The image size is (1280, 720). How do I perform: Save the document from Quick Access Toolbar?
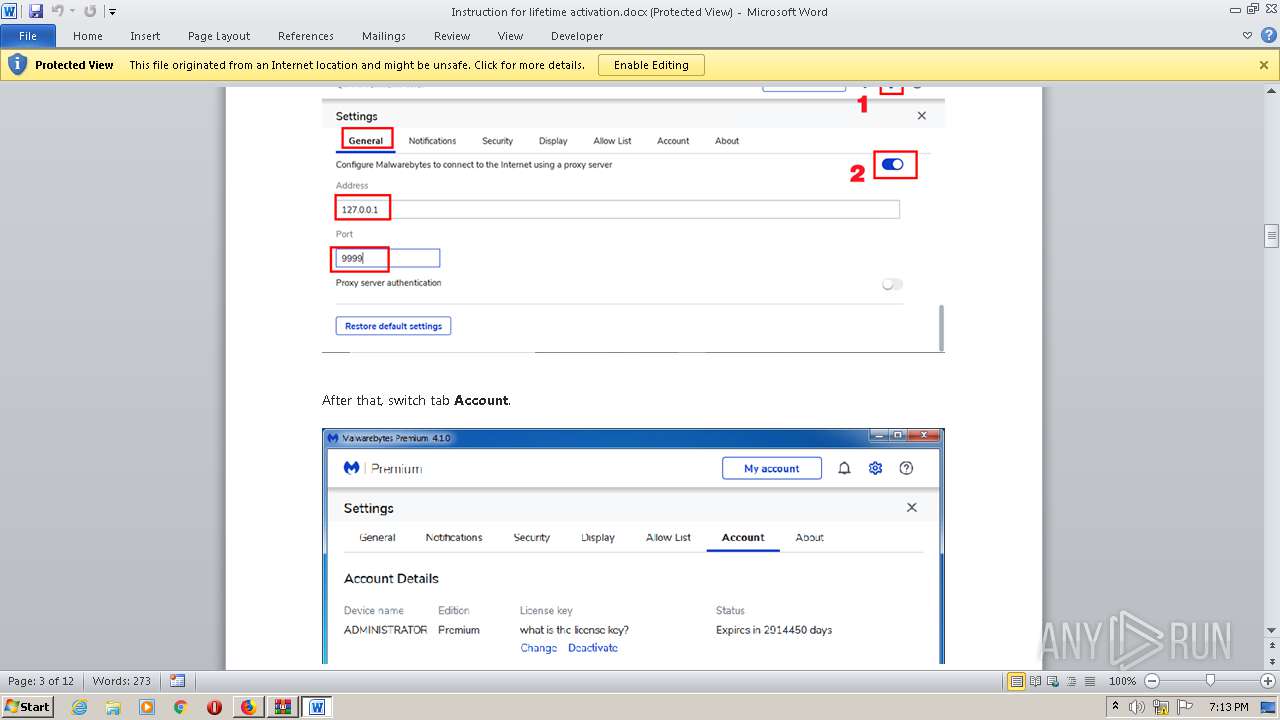point(36,11)
